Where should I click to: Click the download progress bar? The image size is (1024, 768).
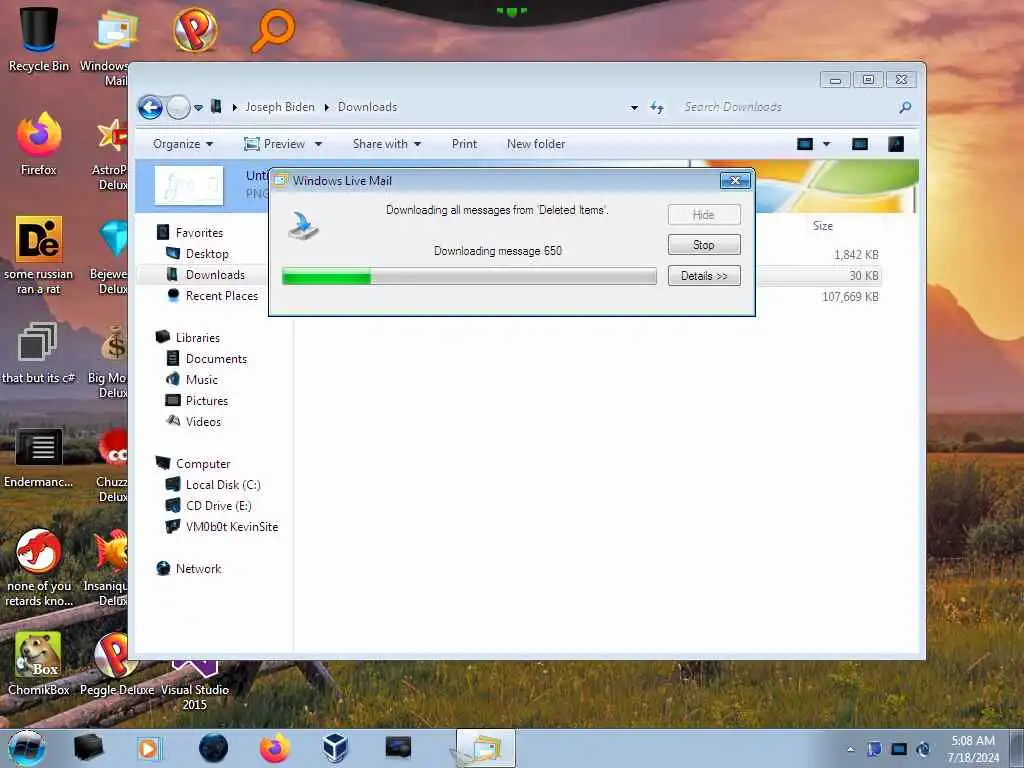click(469, 276)
